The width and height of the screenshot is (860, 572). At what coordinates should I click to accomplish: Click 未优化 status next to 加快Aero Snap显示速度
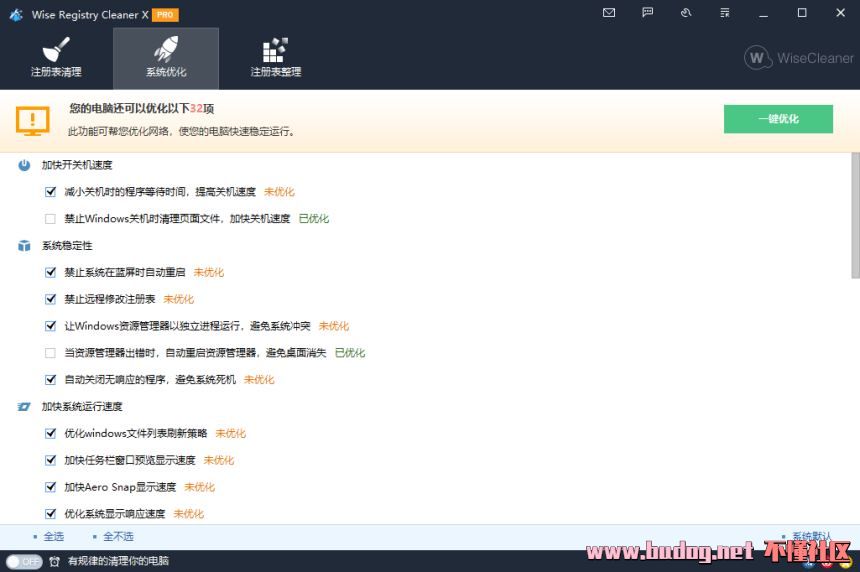[x=200, y=487]
